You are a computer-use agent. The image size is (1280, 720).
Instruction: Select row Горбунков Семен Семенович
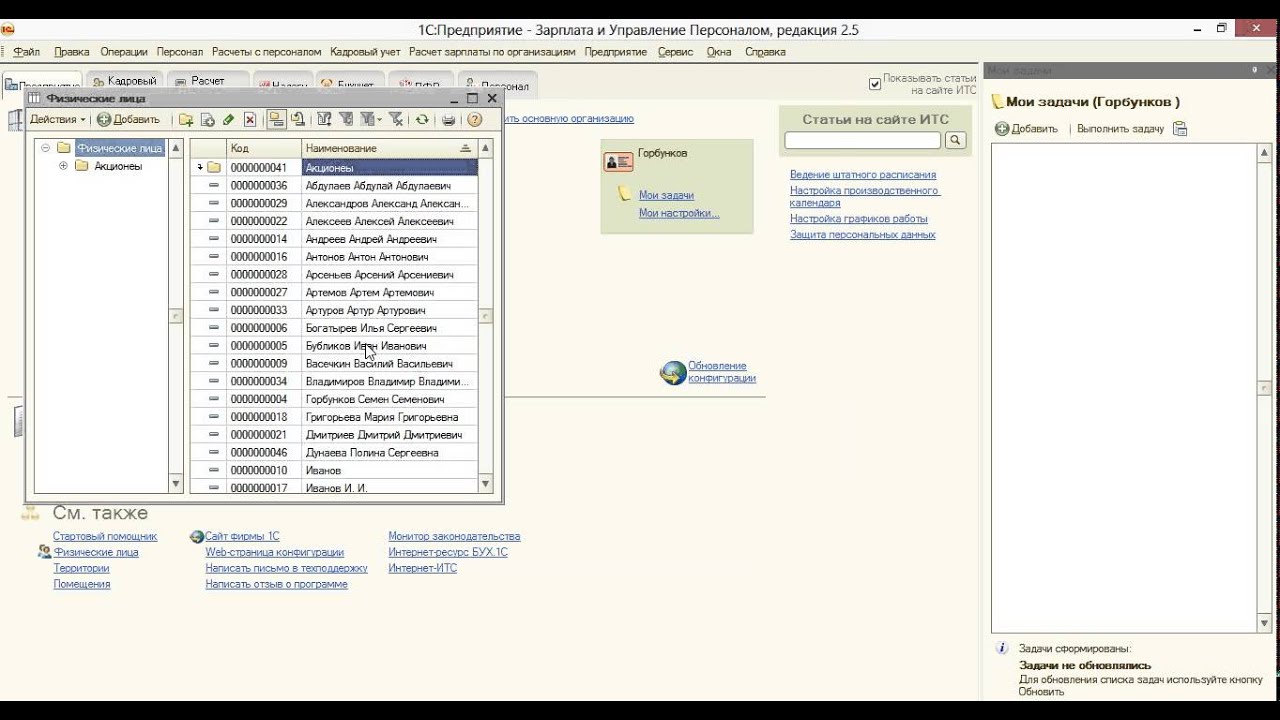pos(334,399)
